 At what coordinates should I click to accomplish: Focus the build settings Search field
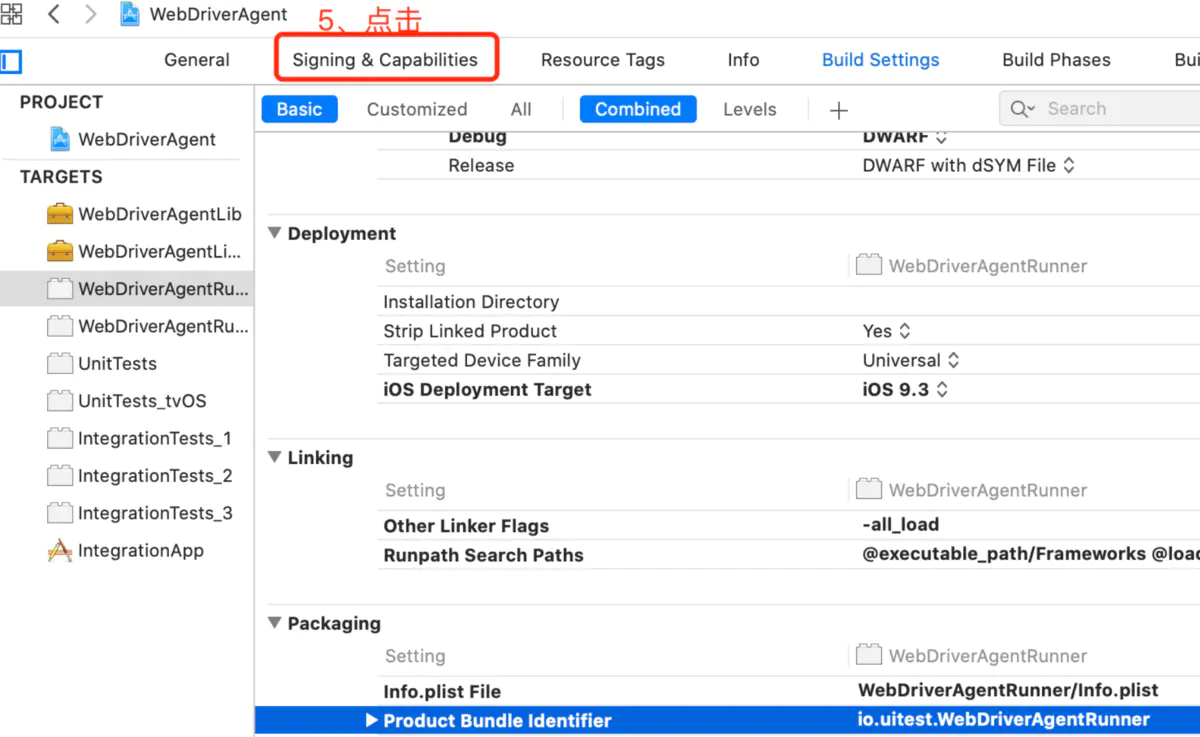click(1100, 109)
